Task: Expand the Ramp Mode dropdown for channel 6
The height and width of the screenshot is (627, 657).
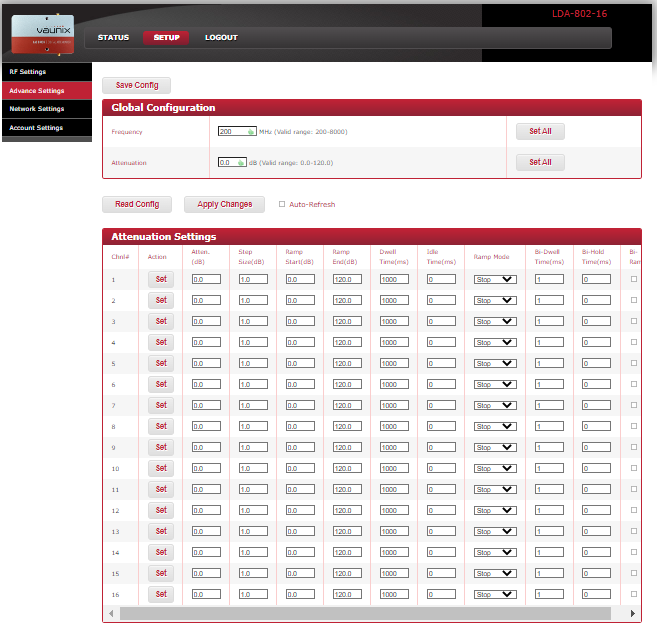Action: point(495,384)
